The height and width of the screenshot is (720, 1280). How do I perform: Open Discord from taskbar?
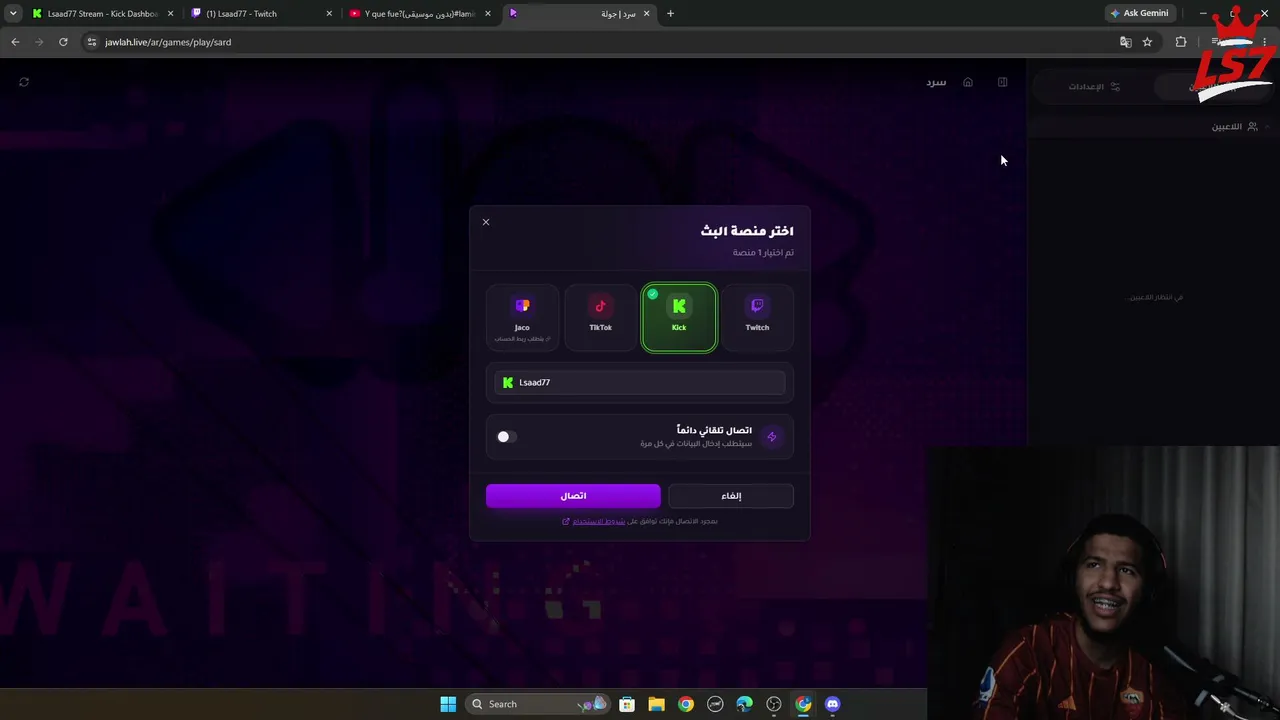[x=833, y=704]
